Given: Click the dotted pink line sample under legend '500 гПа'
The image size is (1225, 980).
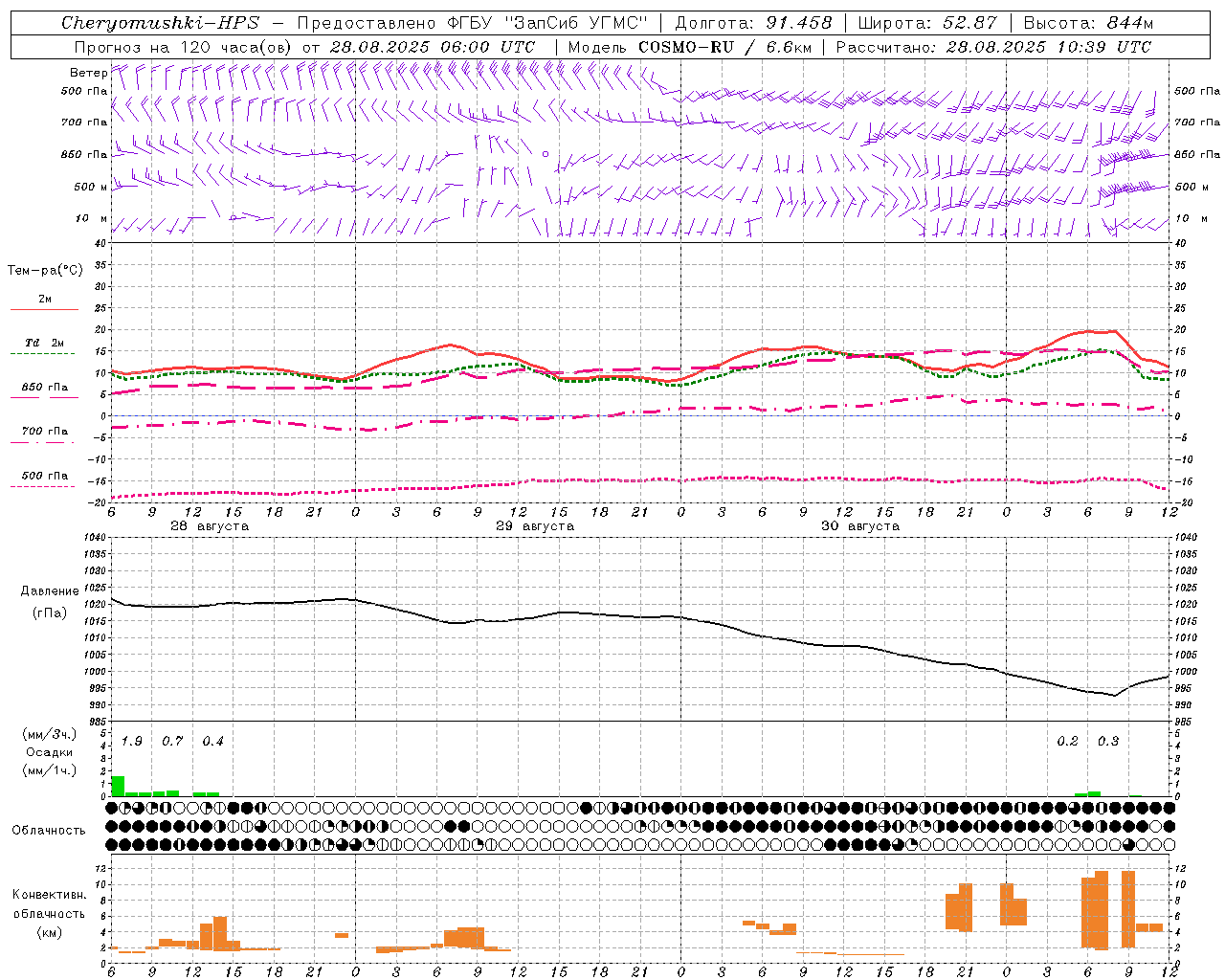Looking at the screenshot, I should 42,487.
